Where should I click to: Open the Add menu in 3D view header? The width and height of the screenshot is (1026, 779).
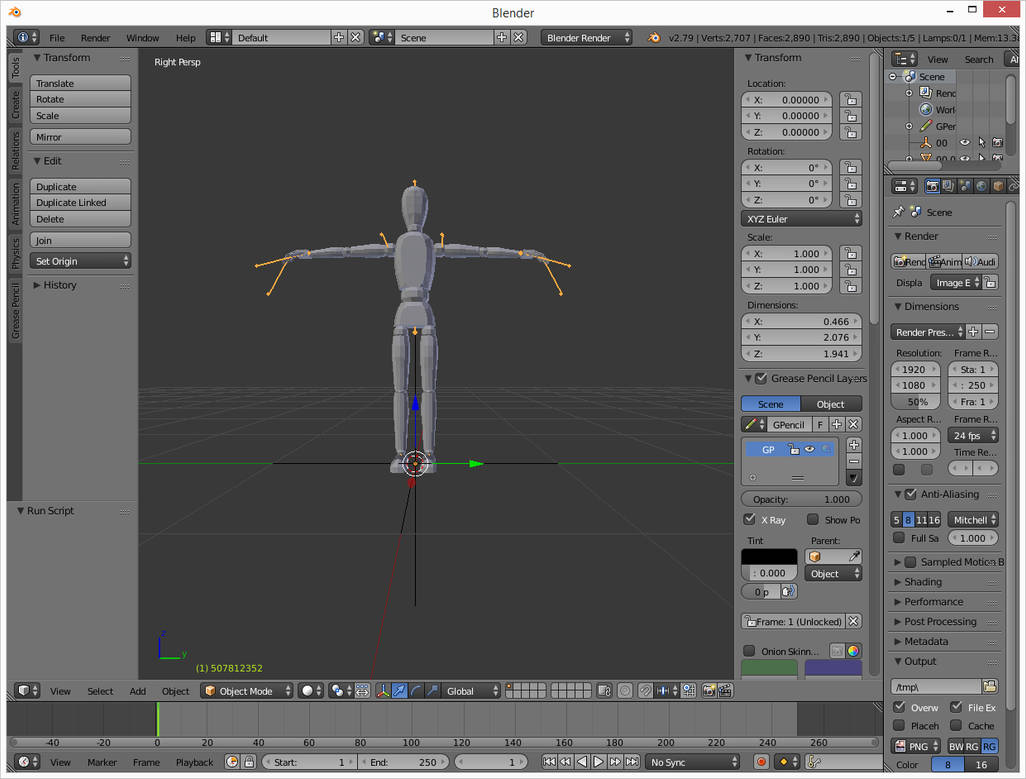click(137, 691)
